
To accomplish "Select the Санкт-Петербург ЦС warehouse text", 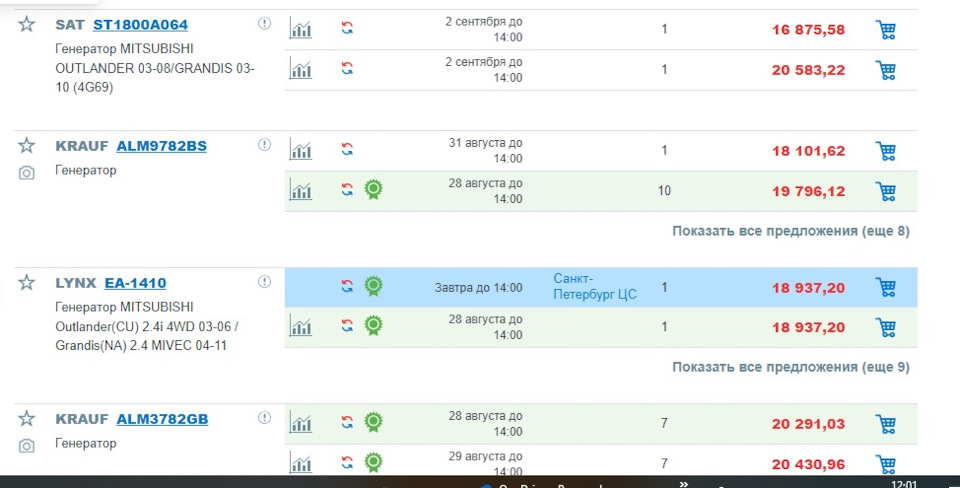I will (x=594, y=286).
